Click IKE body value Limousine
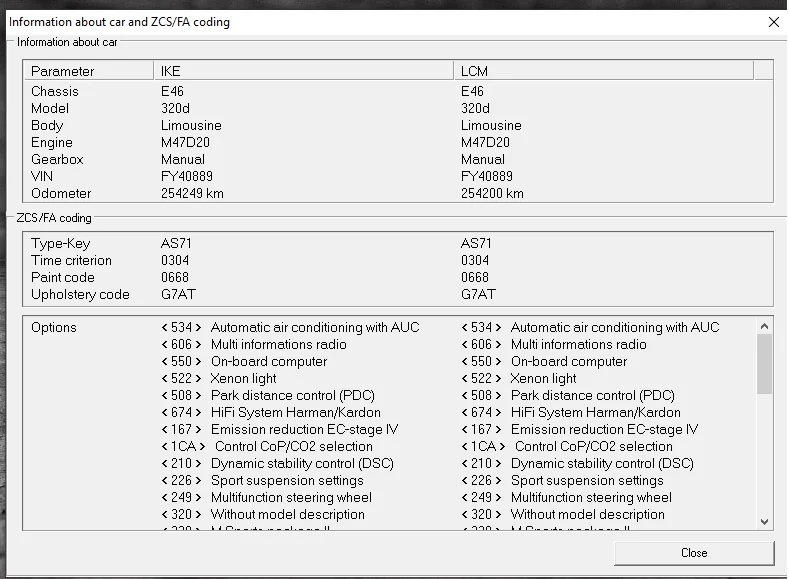Viewport: 789px width, 579px height. tap(191, 126)
